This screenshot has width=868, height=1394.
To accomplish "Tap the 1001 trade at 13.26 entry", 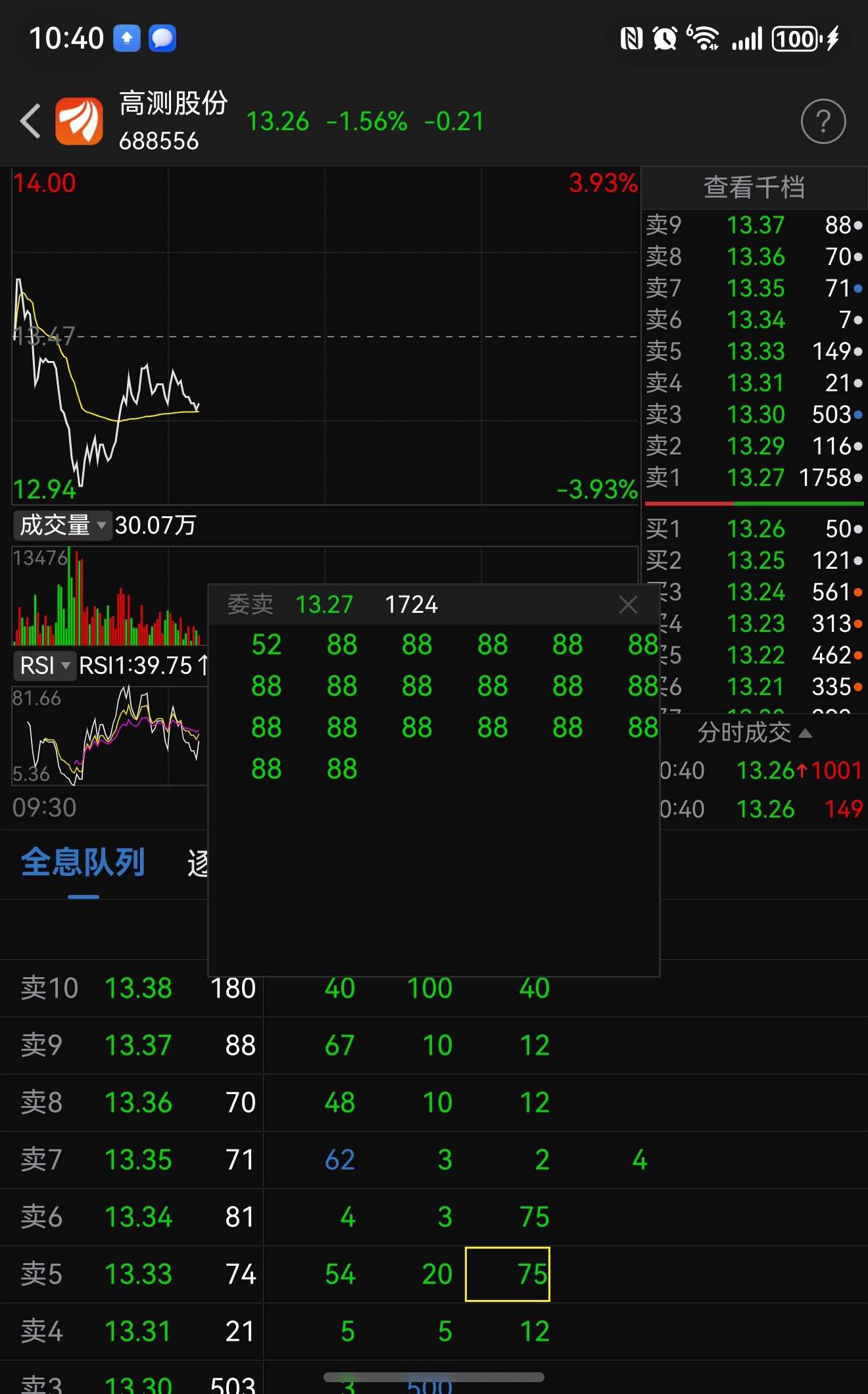I will click(x=761, y=771).
